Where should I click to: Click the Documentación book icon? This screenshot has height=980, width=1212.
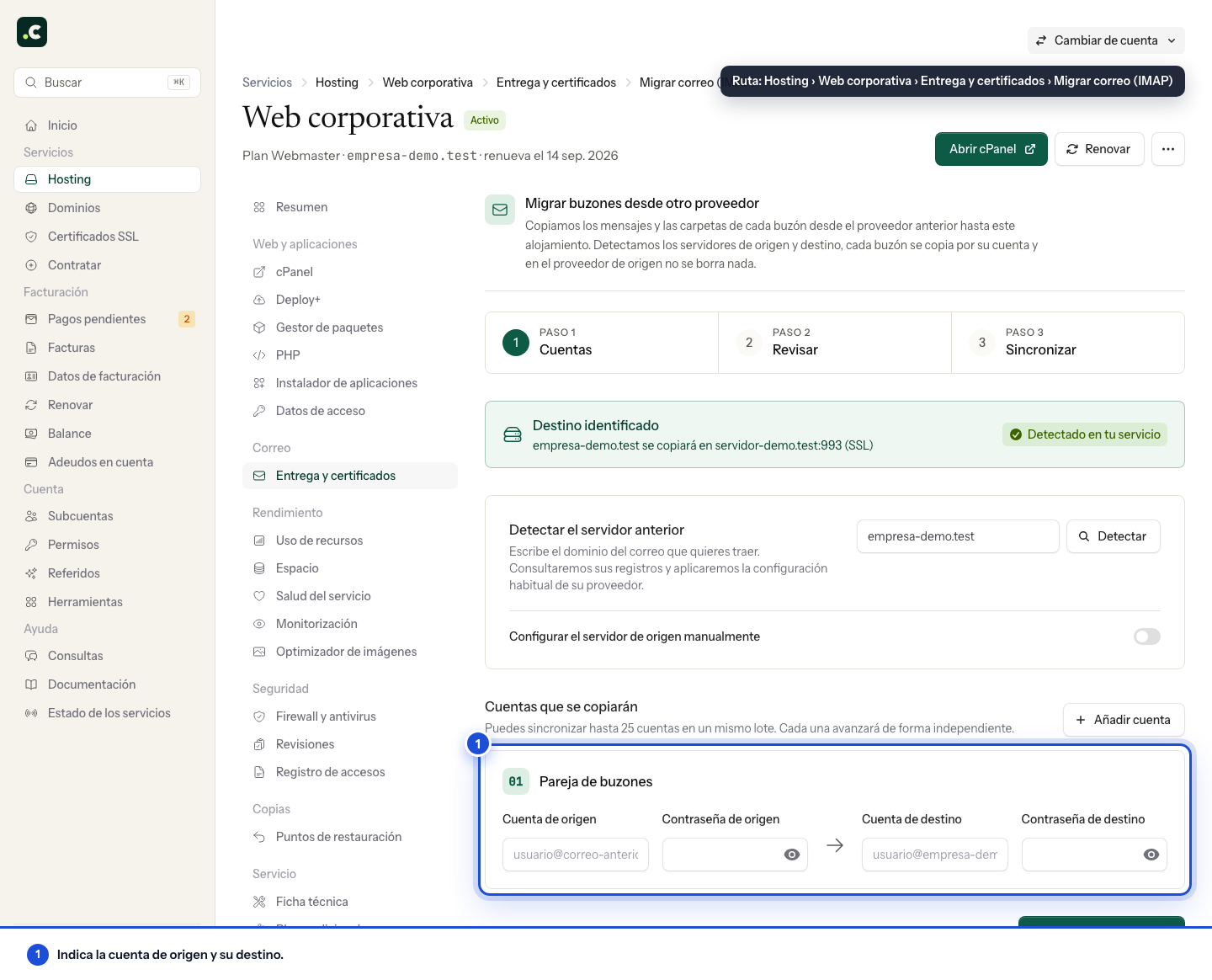[31, 684]
